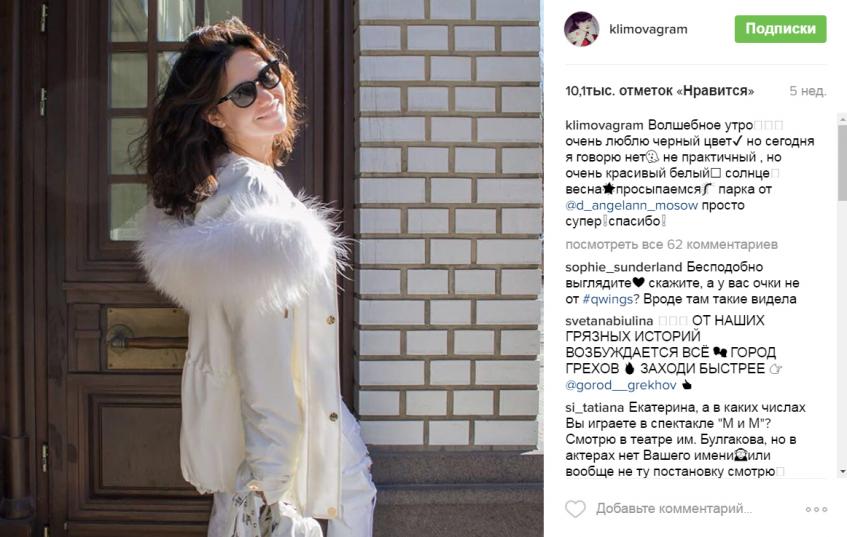Click klimovagram name in caption
847x537 pixels.
[604, 125]
